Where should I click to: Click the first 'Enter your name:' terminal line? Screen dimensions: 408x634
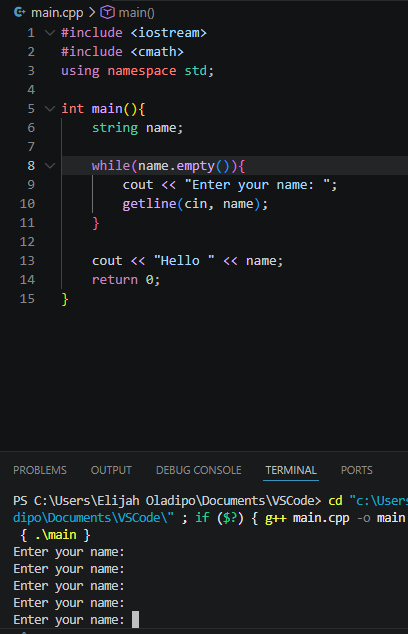(69, 552)
